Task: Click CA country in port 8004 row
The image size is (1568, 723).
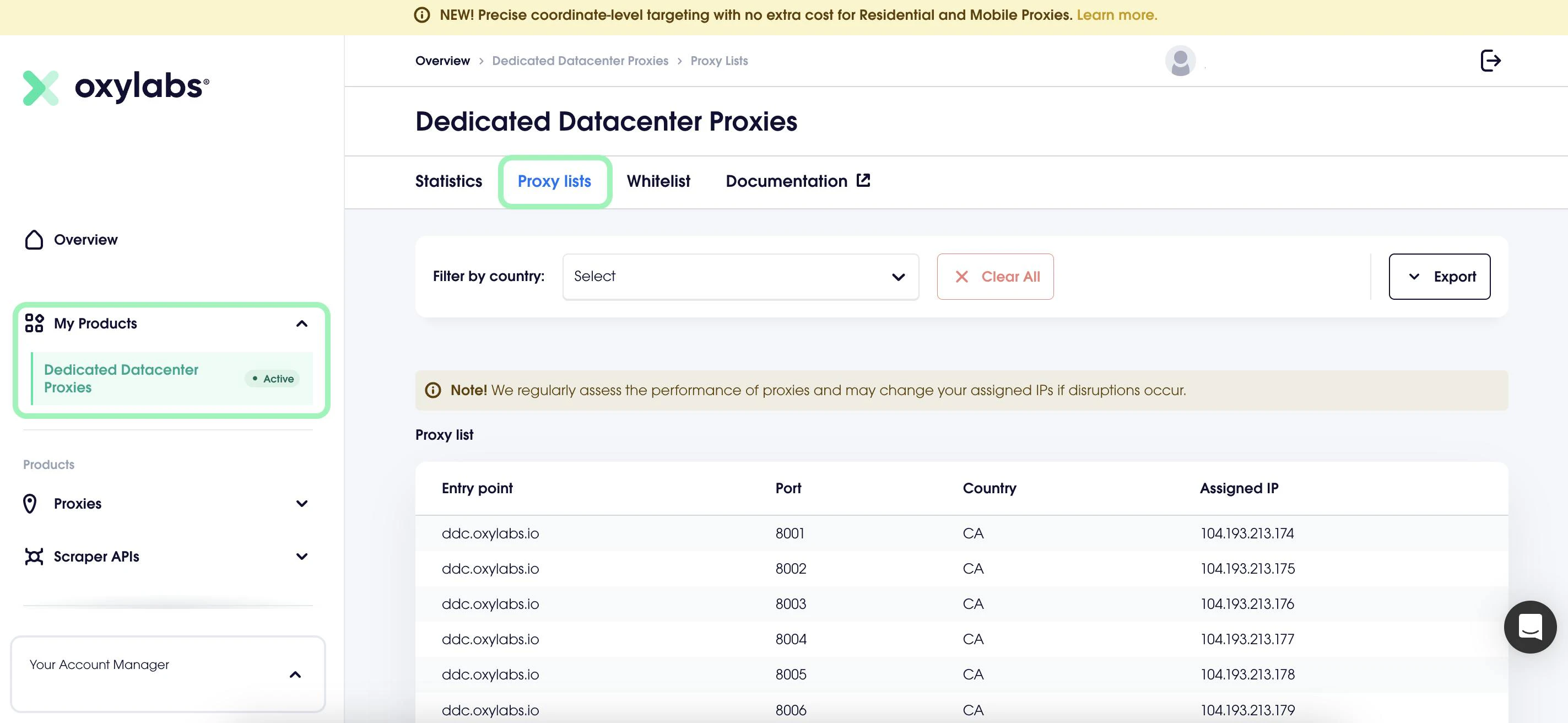Action: [x=972, y=639]
